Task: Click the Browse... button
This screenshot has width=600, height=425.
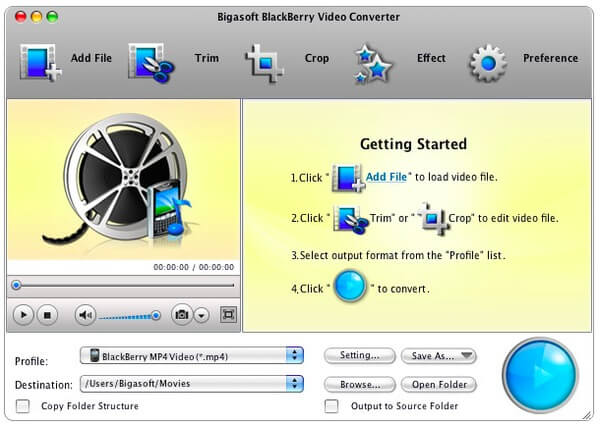Action: click(x=359, y=384)
